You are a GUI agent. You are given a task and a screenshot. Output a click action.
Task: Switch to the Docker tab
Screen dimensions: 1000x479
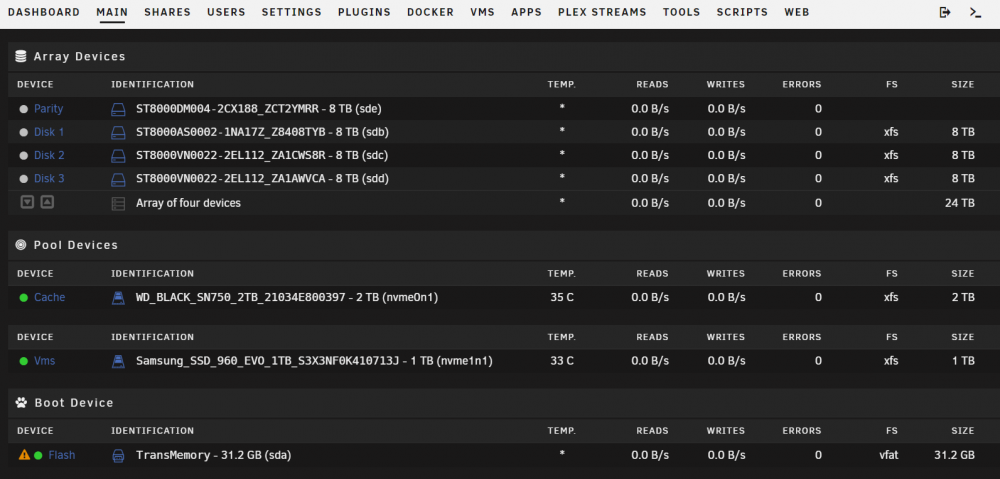click(x=430, y=12)
